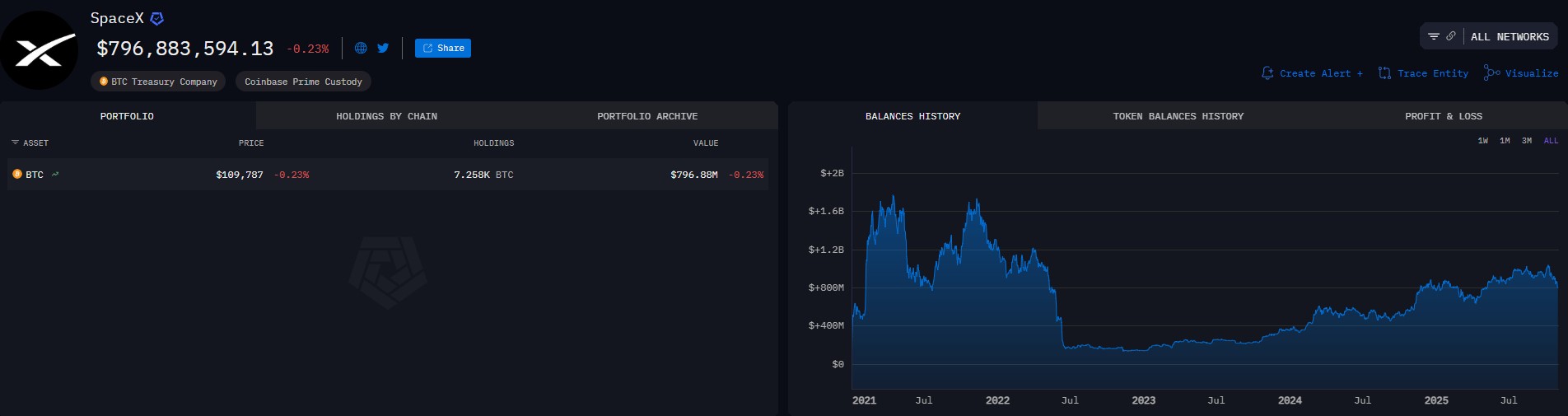Click the 7.258K BTC holdings value
Viewport: 1568px width, 416px height.
[x=483, y=175]
